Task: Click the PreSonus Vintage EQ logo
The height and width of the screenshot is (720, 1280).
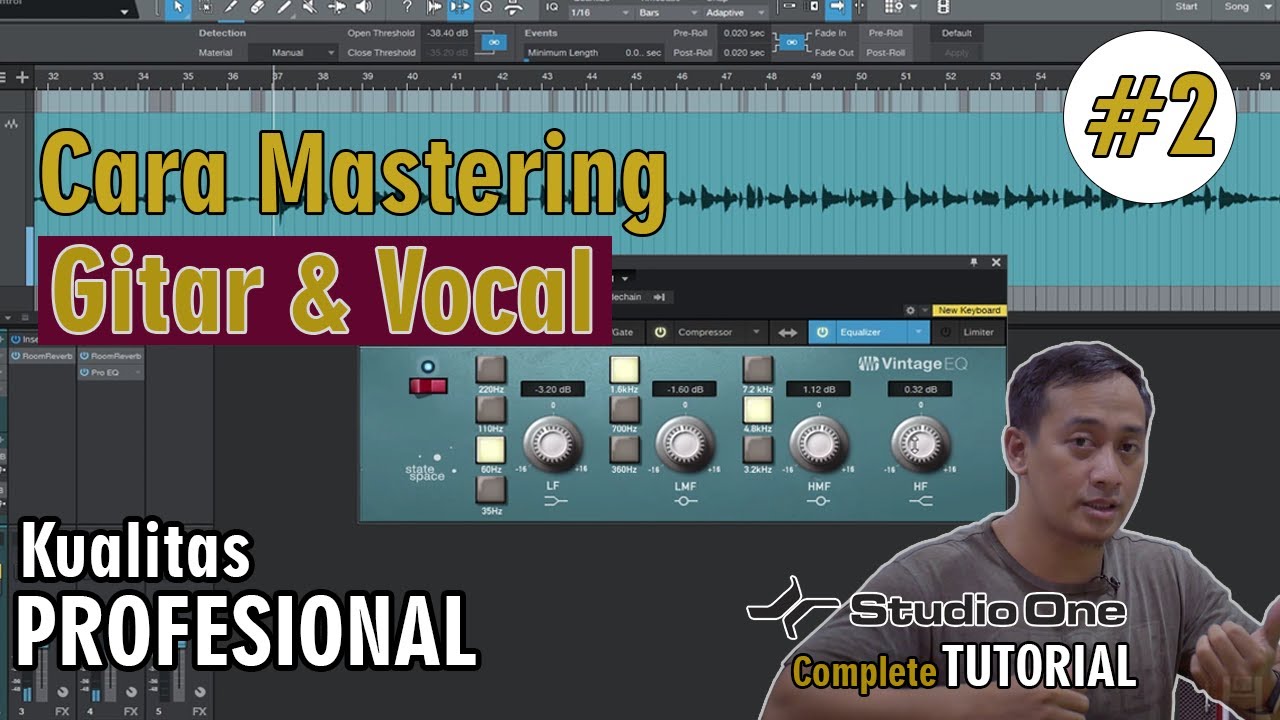Action: pos(914,364)
